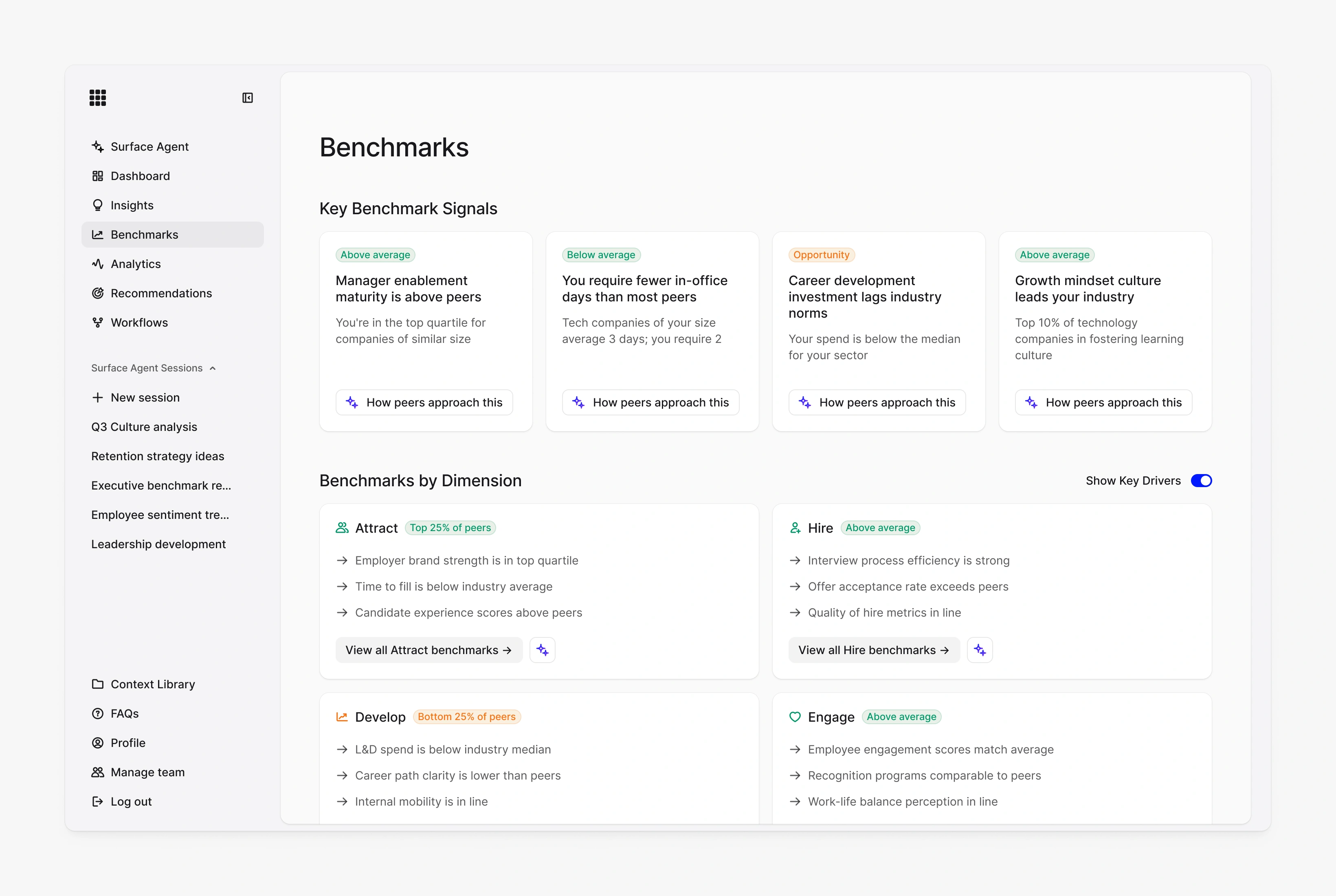Screen dimensions: 1336x896
Task: Collapse the sidebar panel icon
Action: pos(247,98)
